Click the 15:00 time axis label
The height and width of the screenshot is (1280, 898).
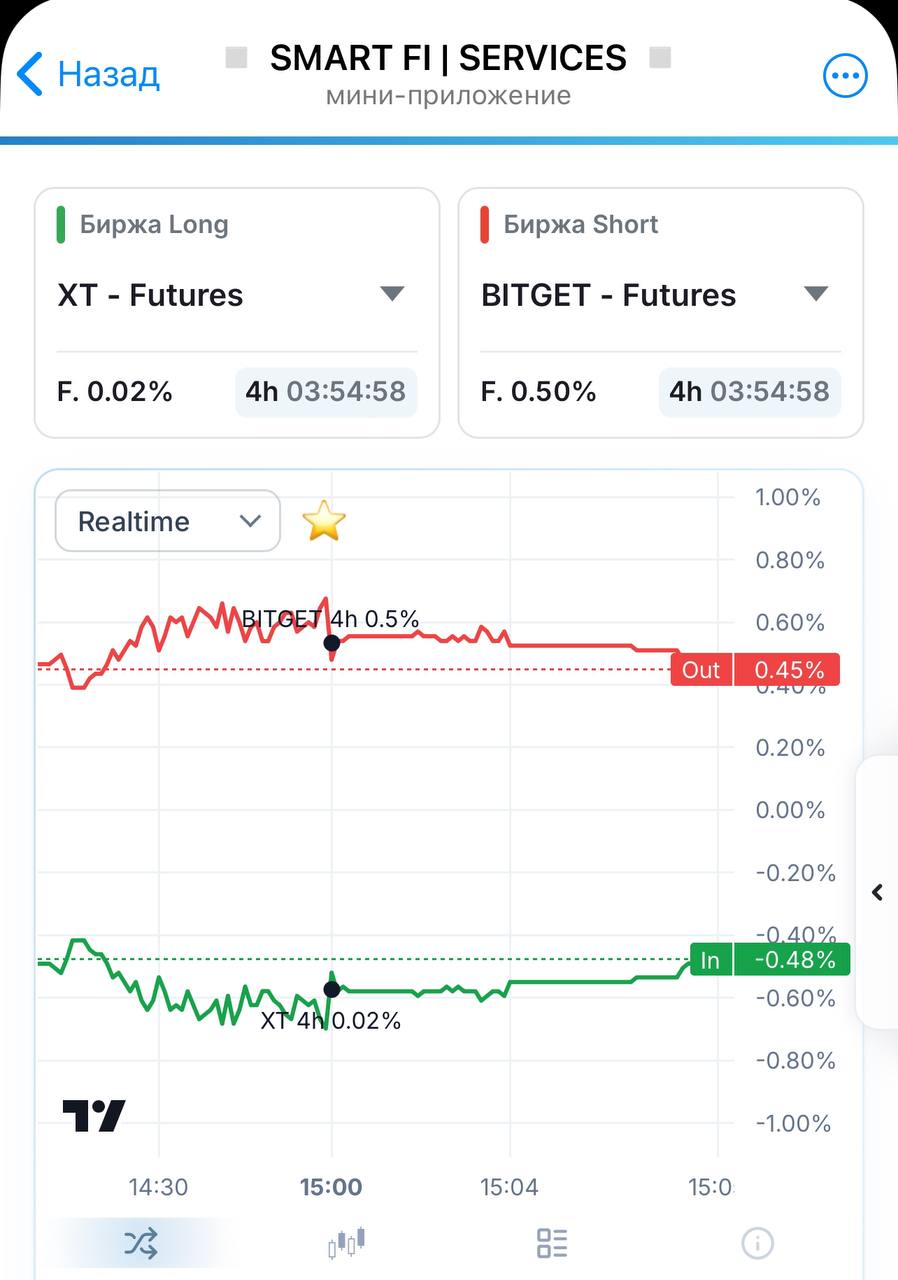[x=331, y=1187]
